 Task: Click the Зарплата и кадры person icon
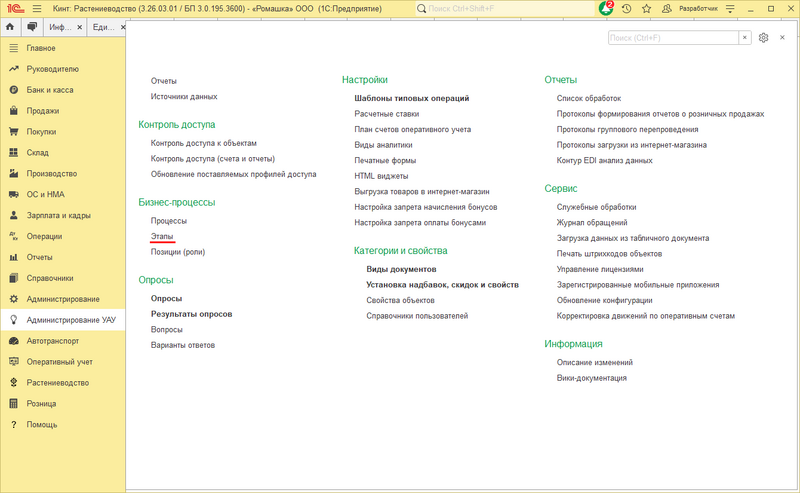point(14,215)
